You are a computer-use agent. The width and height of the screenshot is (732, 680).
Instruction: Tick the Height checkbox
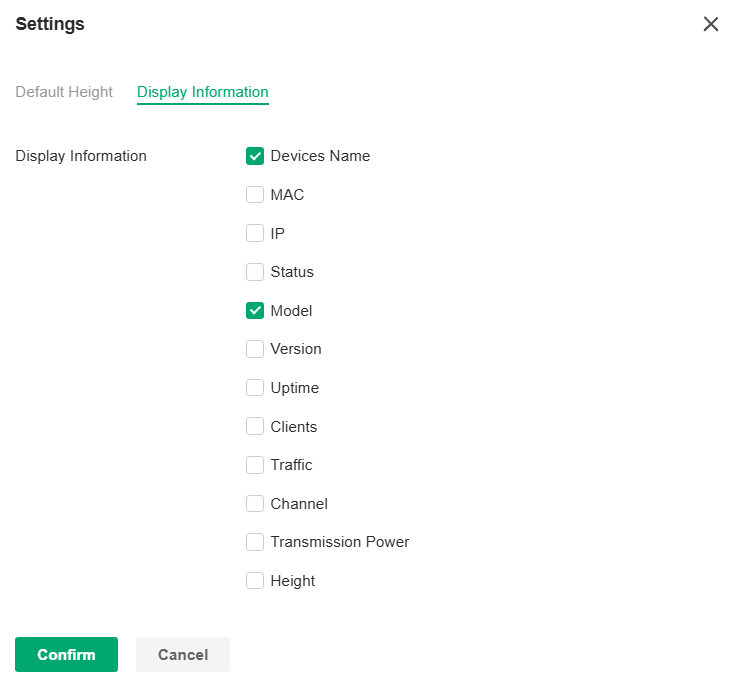(x=255, y=581)
